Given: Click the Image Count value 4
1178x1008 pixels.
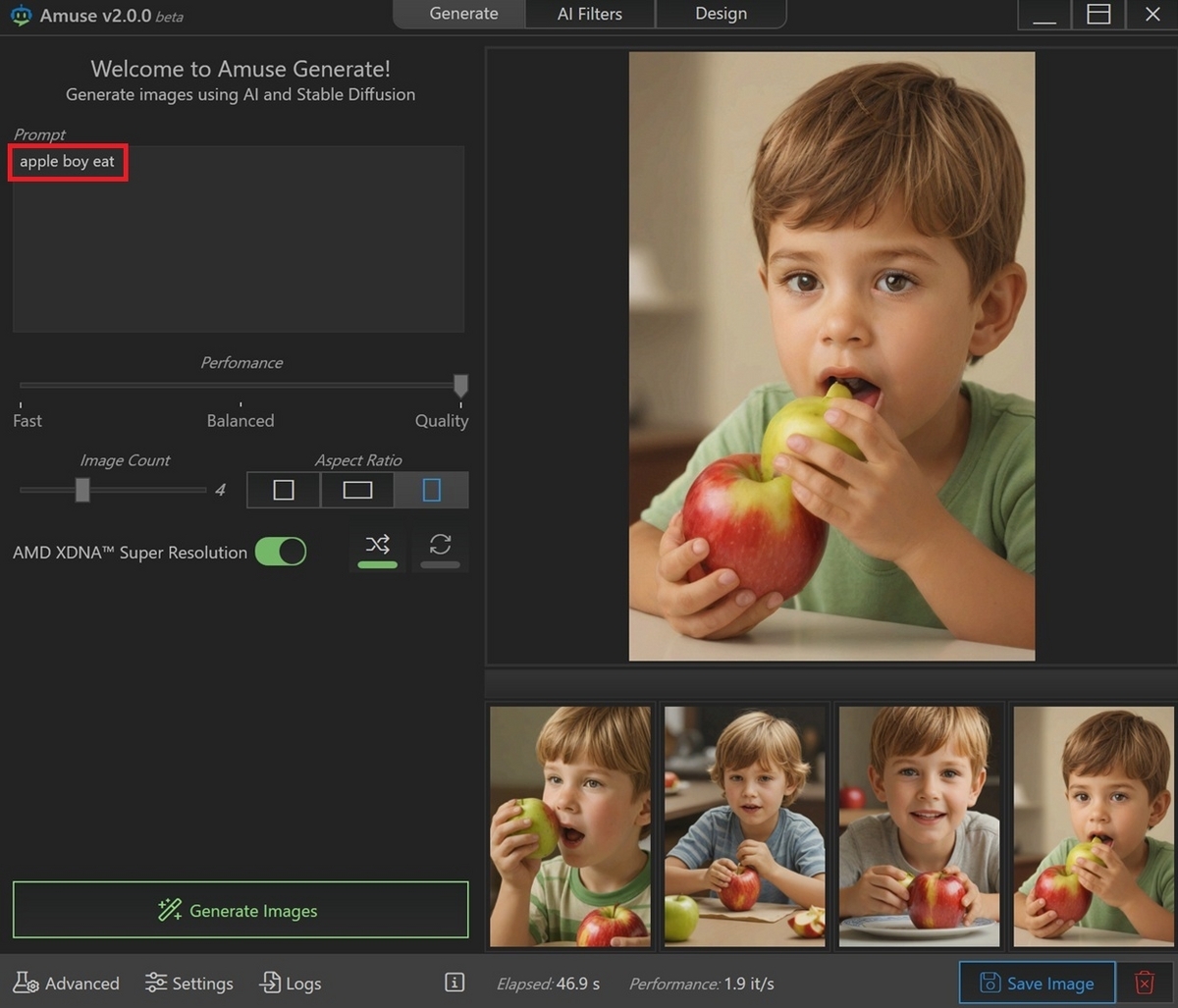Looking at the screenshot, I should 220,489.
